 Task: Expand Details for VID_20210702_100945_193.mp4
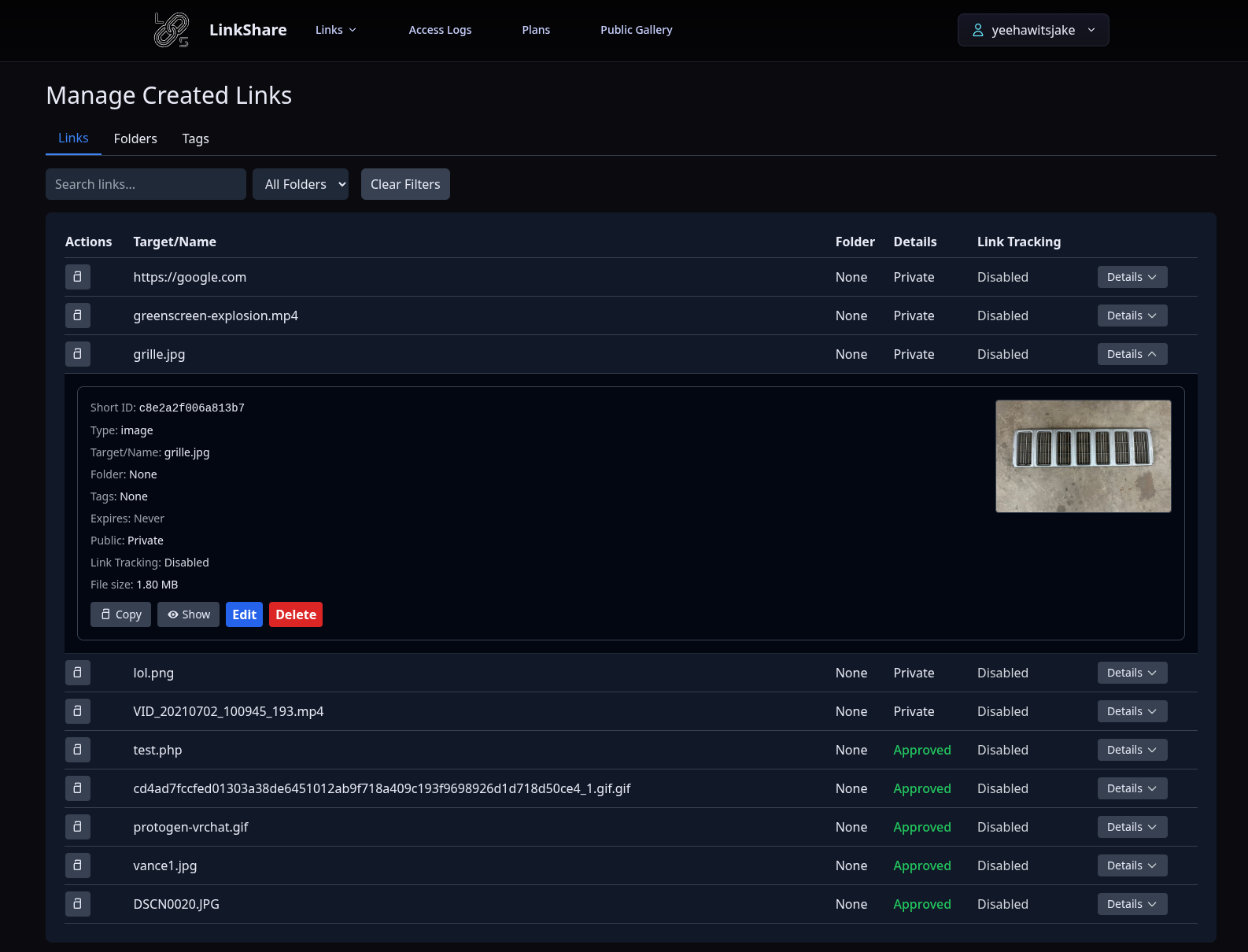(1132, 711)
